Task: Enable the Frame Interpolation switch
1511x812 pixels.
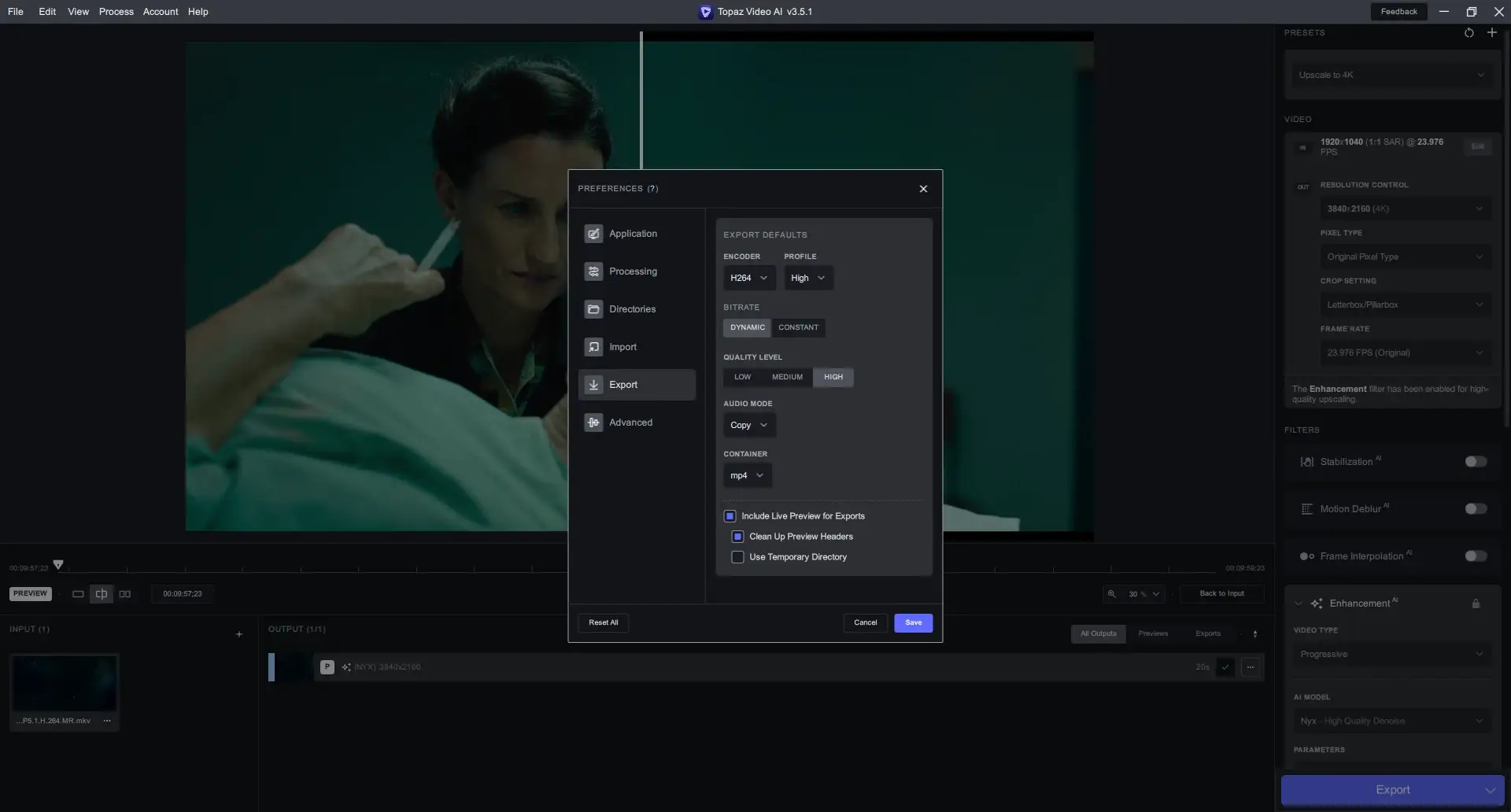Action: point(1476,556)
